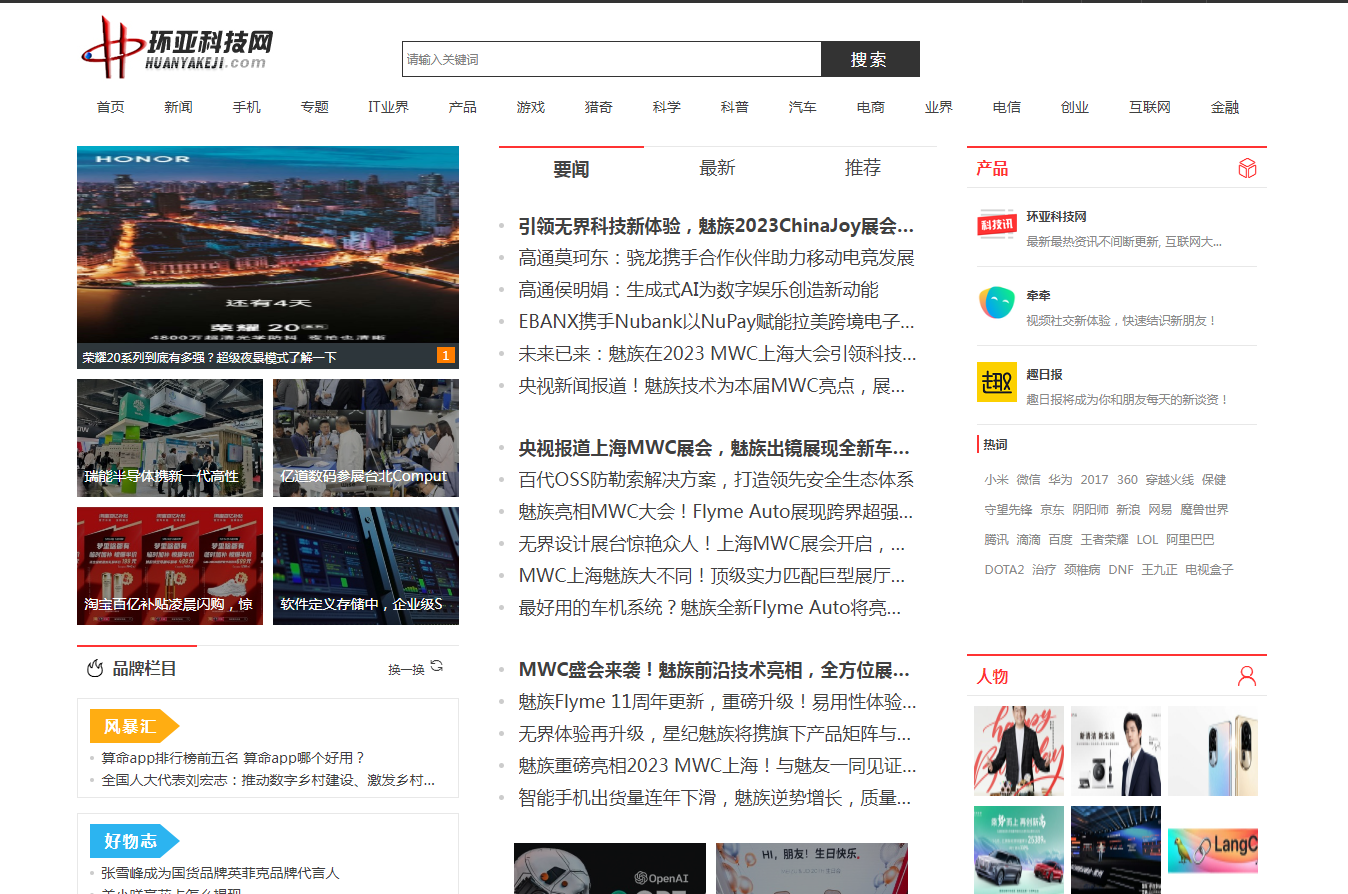Open 首页 in the navigation bar

[x=111, y=107]
